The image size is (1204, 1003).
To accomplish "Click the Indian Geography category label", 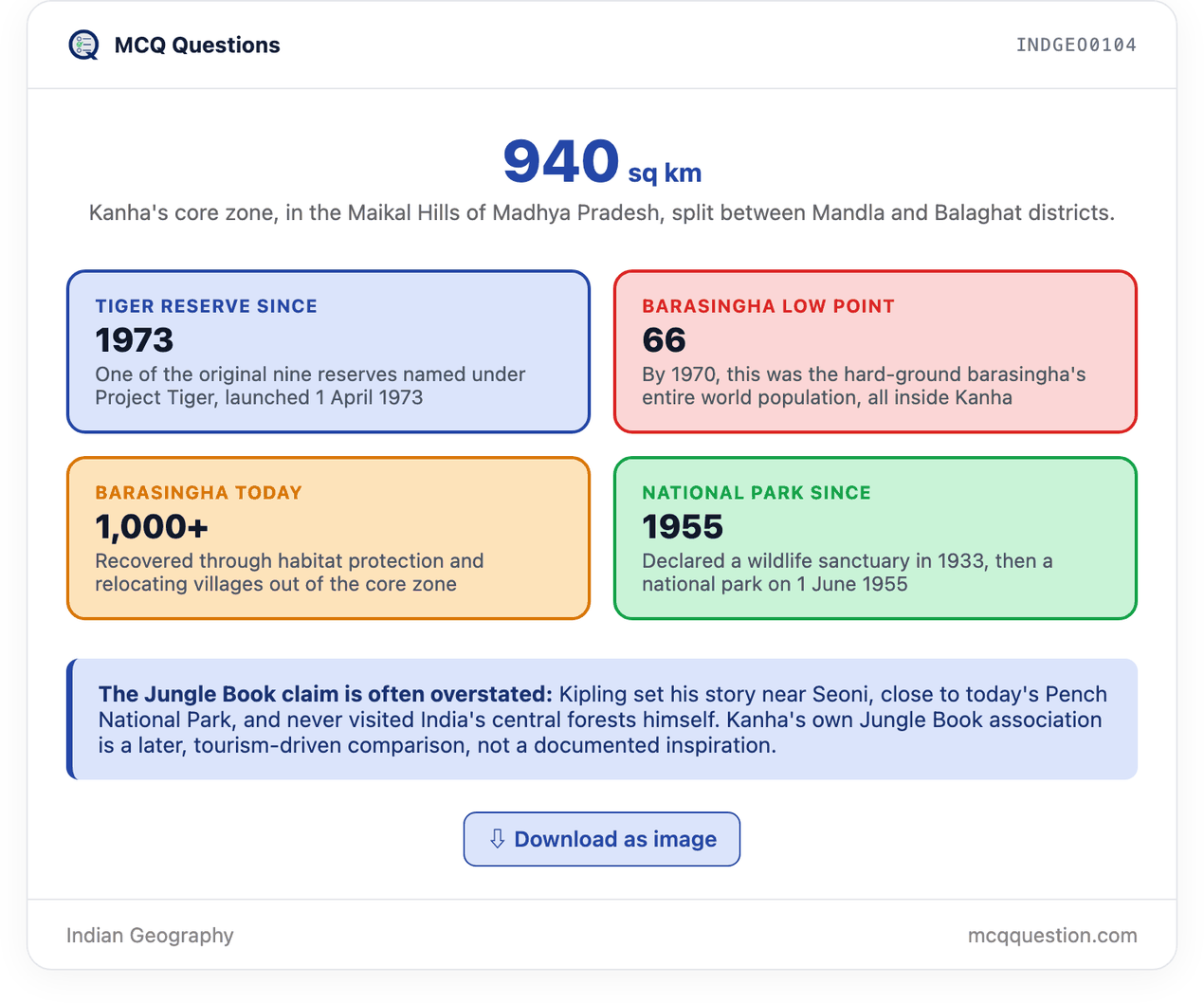I will tap(150, 936).
